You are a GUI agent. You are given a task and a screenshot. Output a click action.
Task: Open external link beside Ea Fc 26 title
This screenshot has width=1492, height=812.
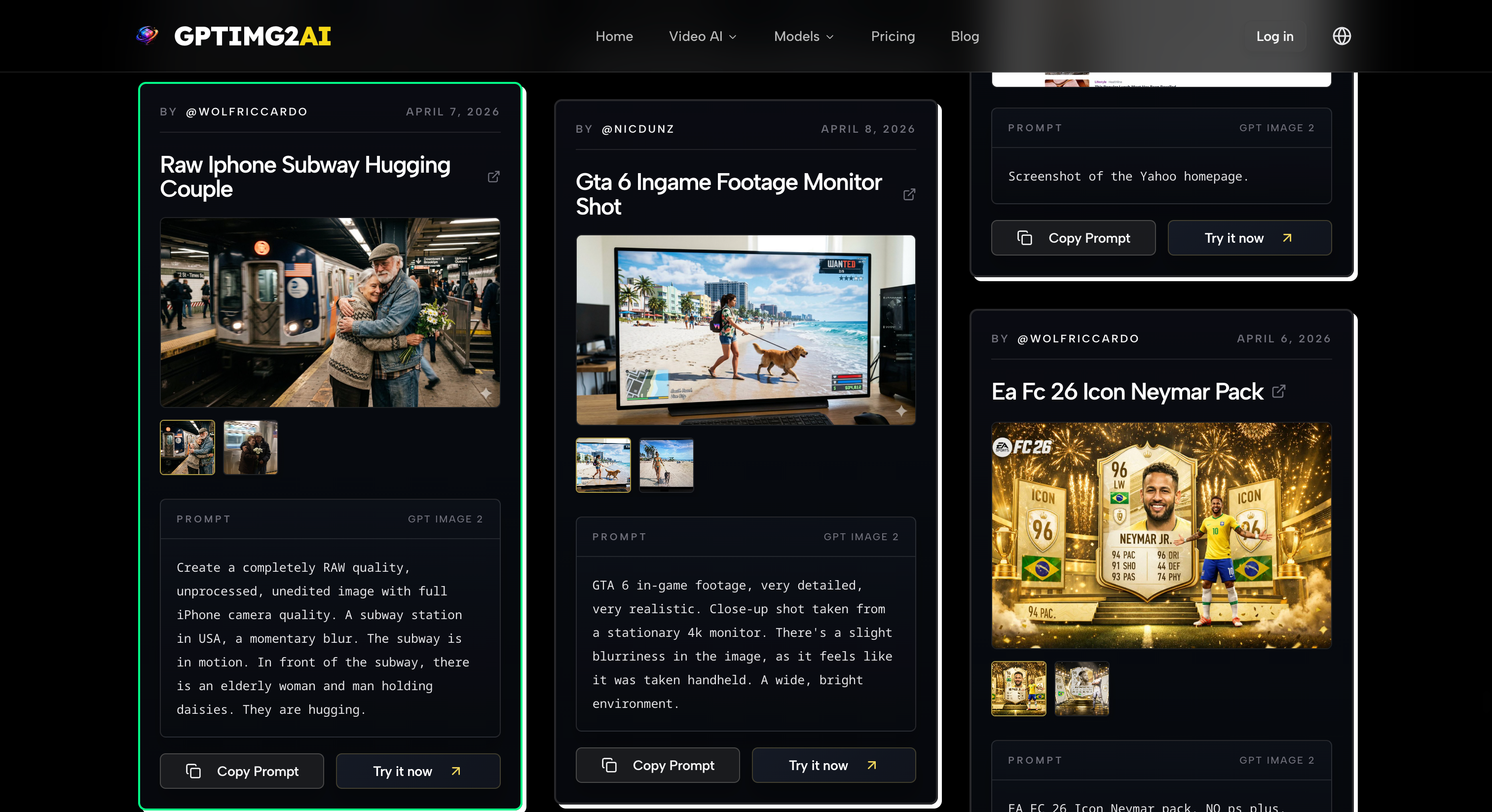(x=1279, y=392)
